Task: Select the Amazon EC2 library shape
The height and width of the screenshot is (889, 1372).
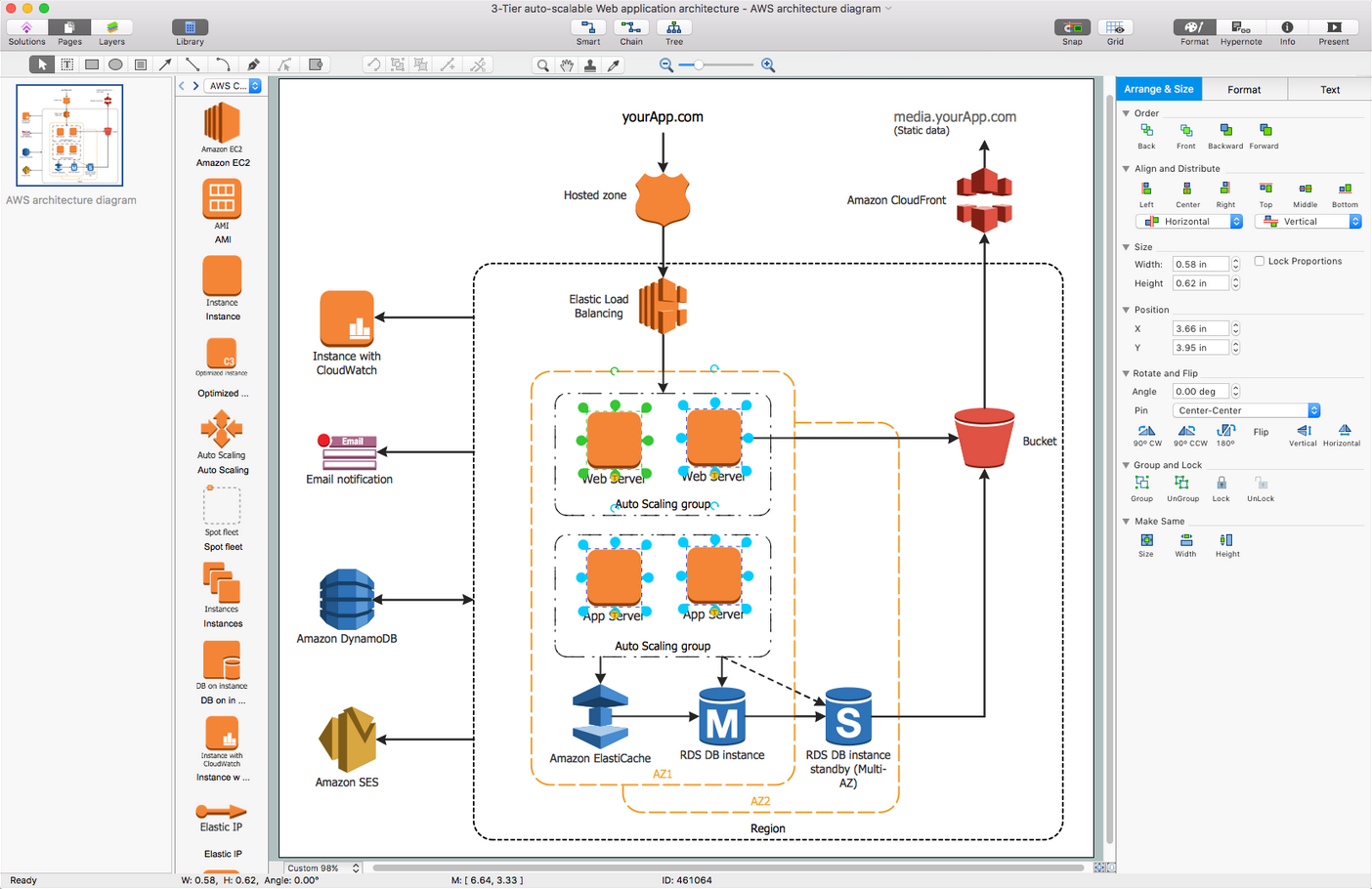Action: pyautogui.click(x=222, y=125)
